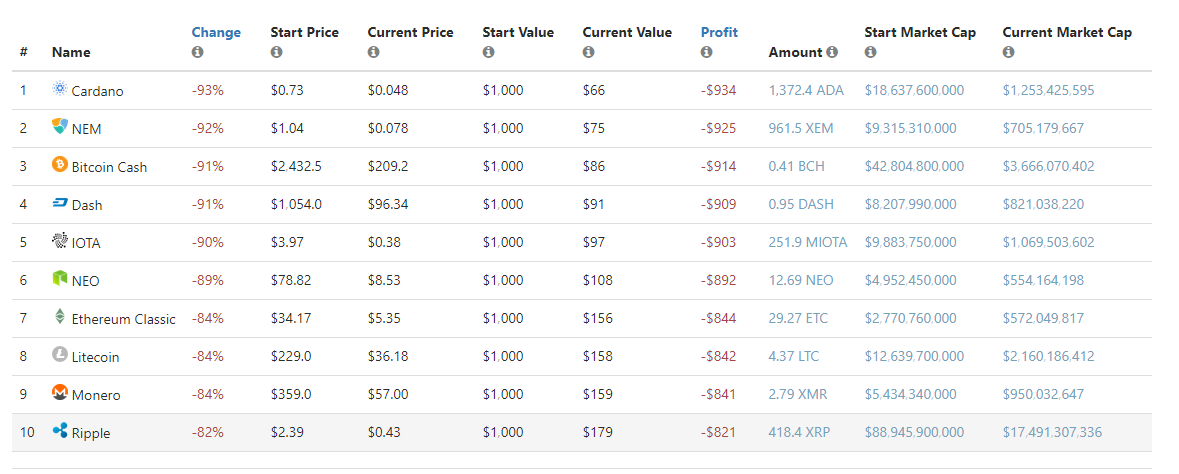Open Ethereum Classic coin name
Viewport: 1179px width, 474px height.
[123, 319]
